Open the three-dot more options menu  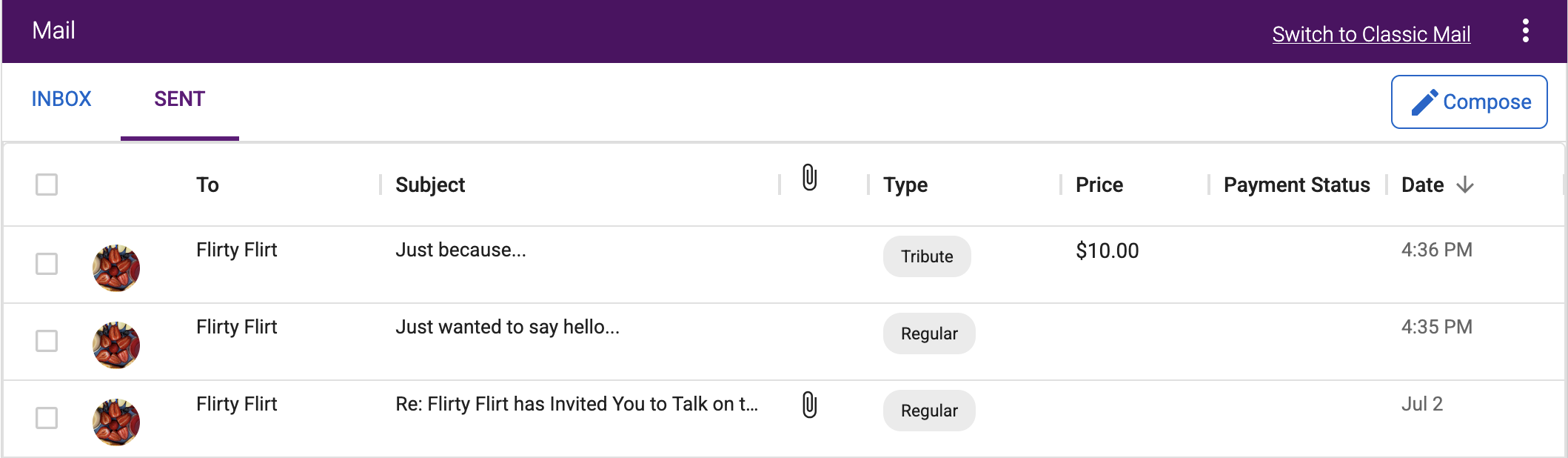click(x=1525, y=30)
